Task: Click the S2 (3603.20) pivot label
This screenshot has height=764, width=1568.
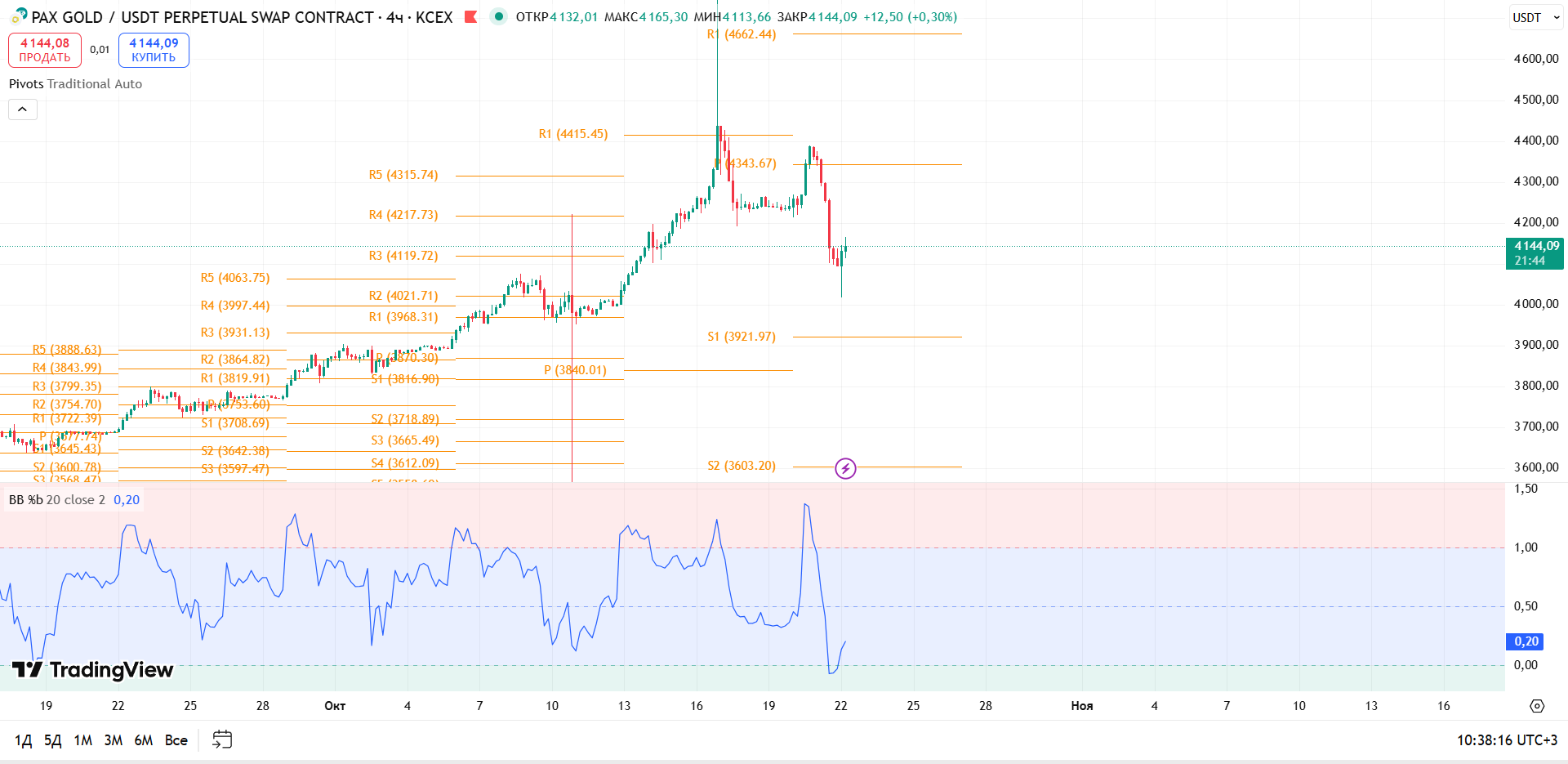Action: pyautogui.click(x=742, y=466)
